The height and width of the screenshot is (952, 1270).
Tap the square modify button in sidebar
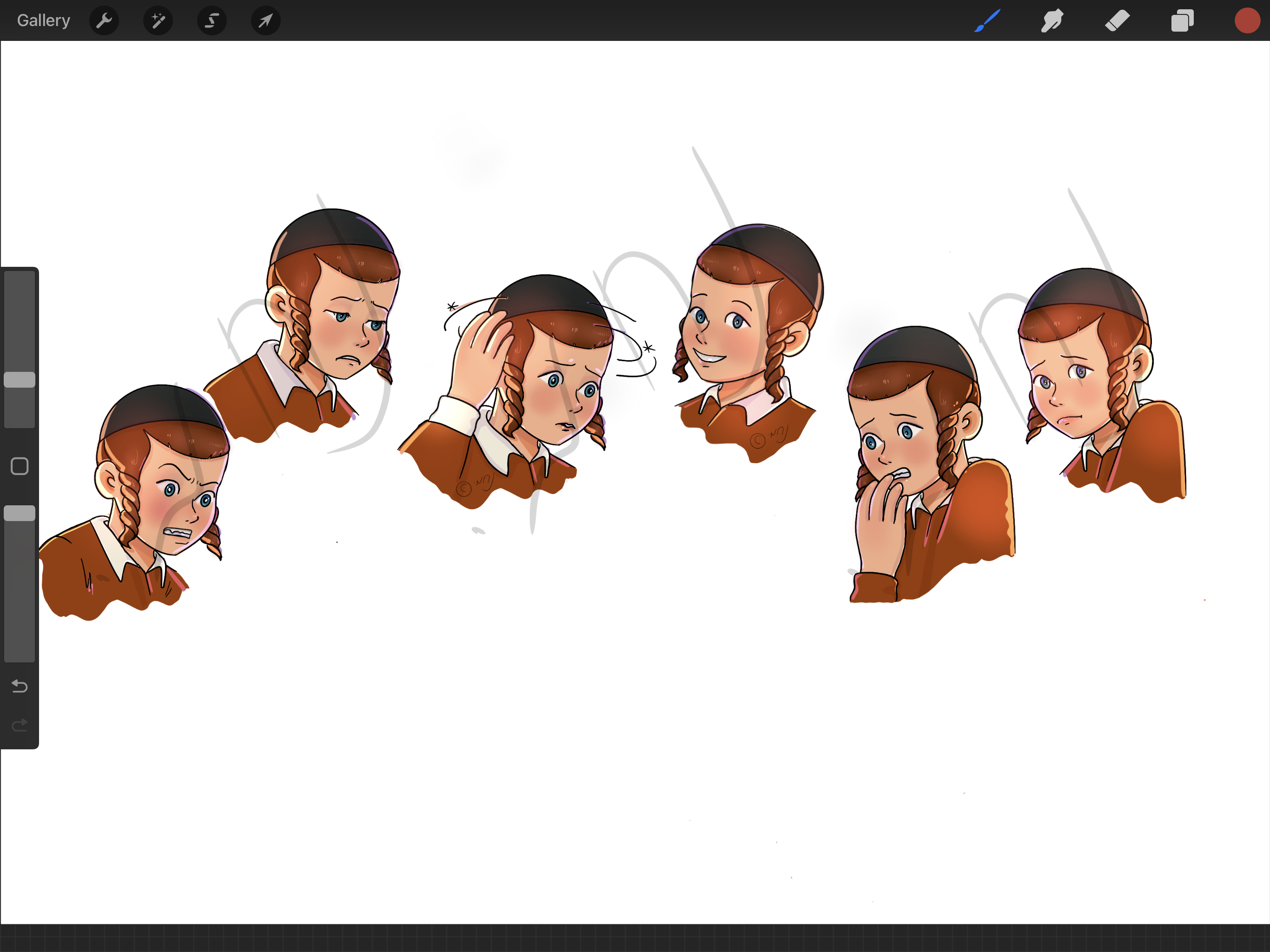[x=20, y=466]
